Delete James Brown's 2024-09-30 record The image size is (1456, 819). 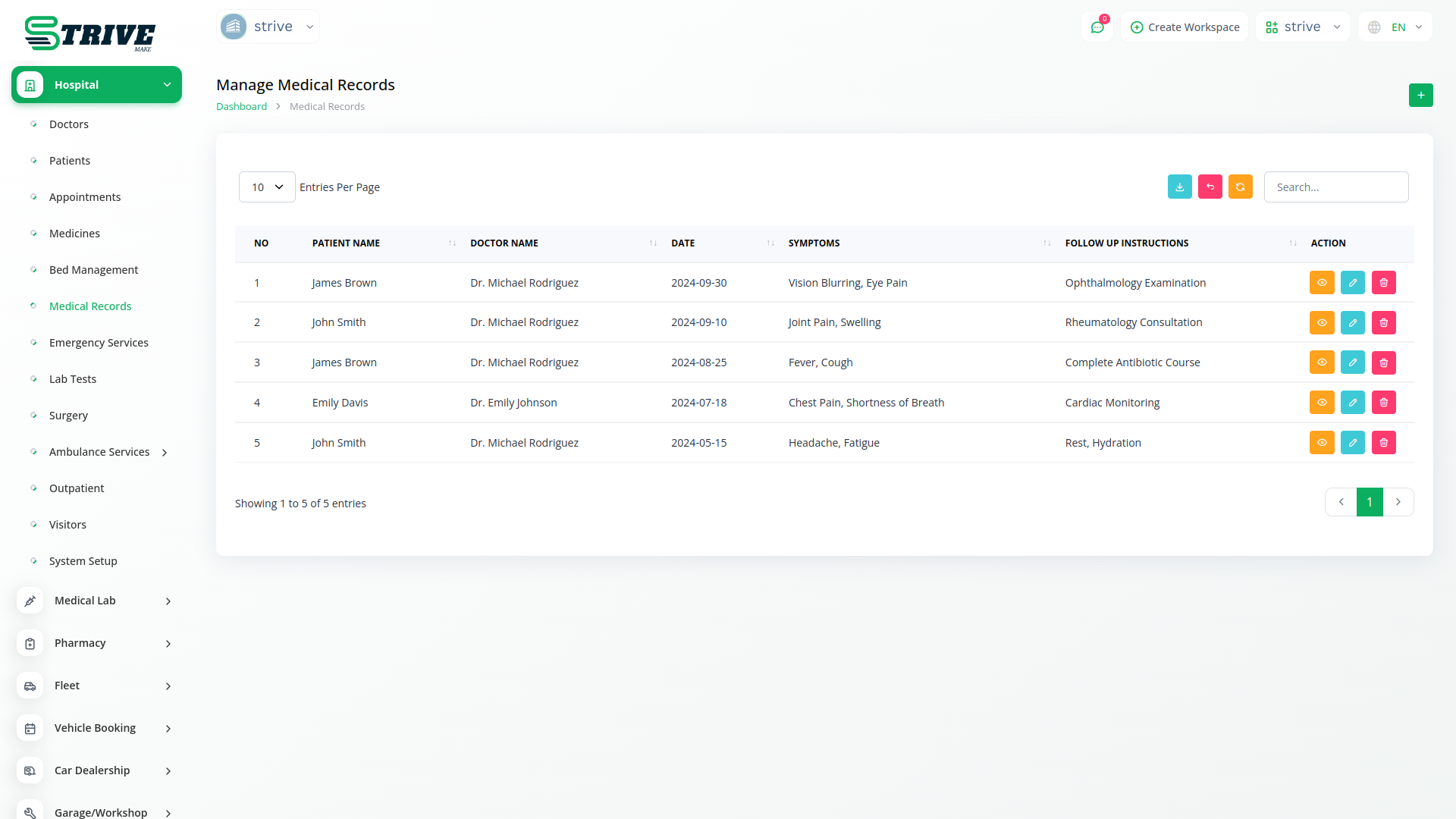point(1383,283)
